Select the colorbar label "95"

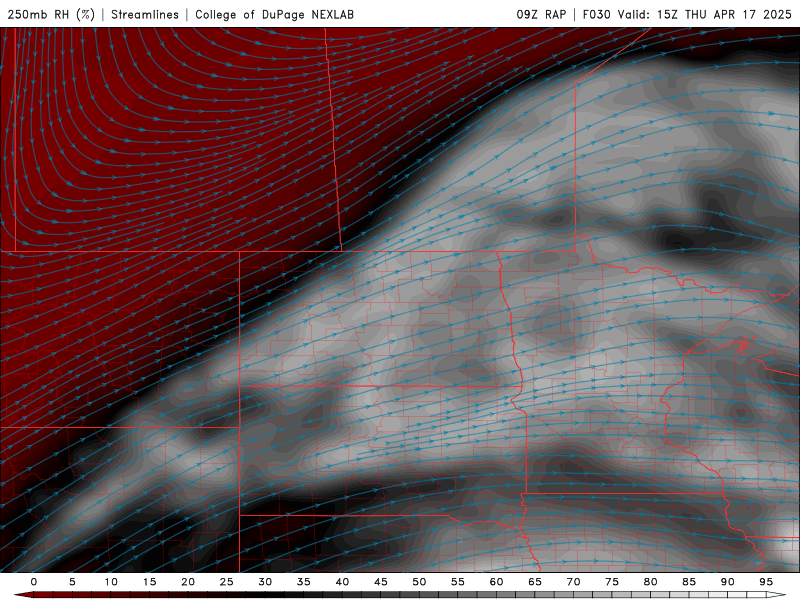tap(766, 582)
